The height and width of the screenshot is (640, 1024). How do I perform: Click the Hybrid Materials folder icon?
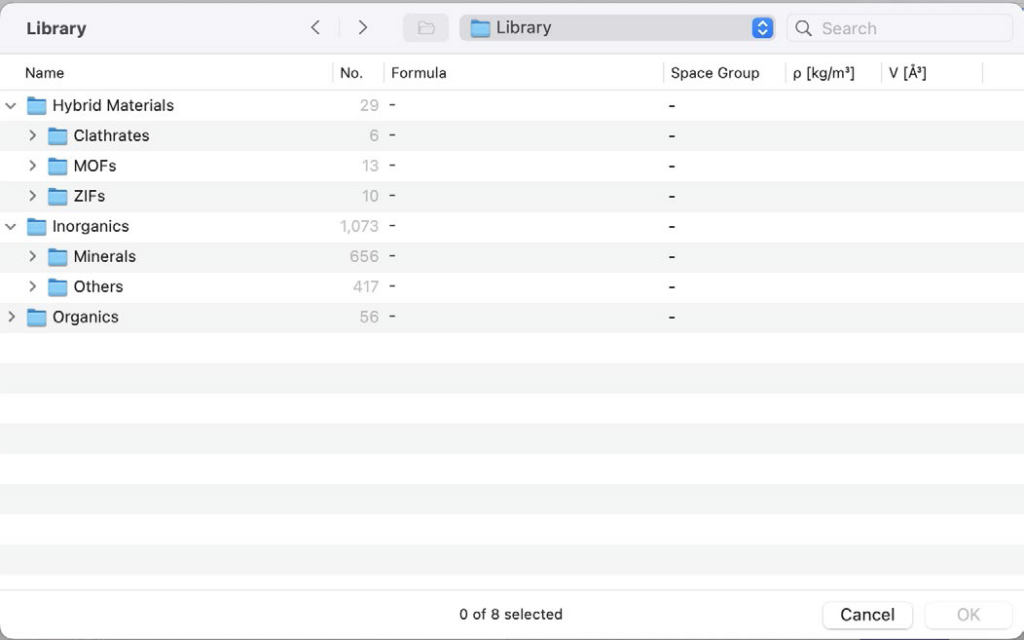coord(37,106)
